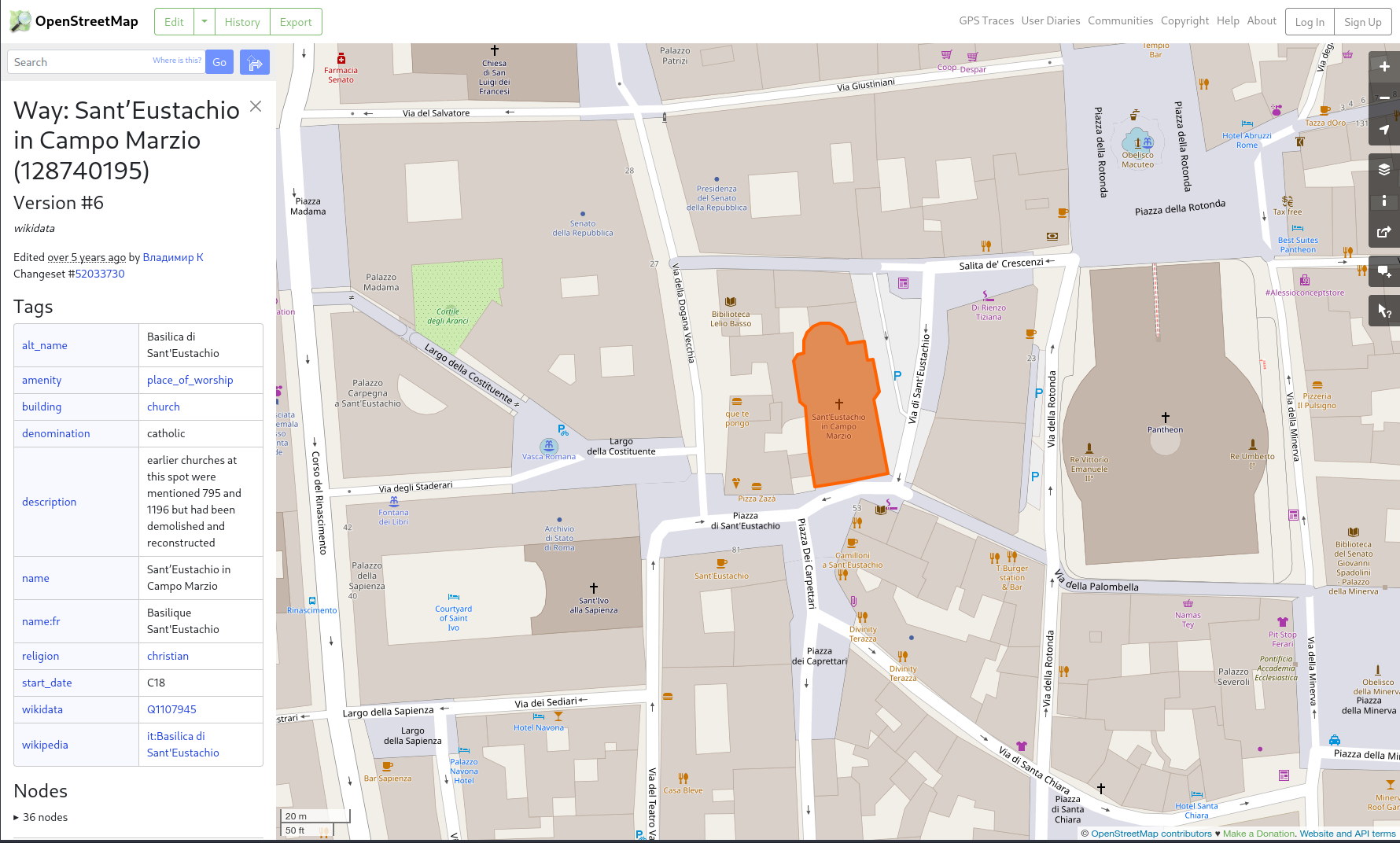Image resolution: width=1400 pixels, height=843 pixels.
Task: Open the place_of_worship tag value link
Action: click(190, 380)
